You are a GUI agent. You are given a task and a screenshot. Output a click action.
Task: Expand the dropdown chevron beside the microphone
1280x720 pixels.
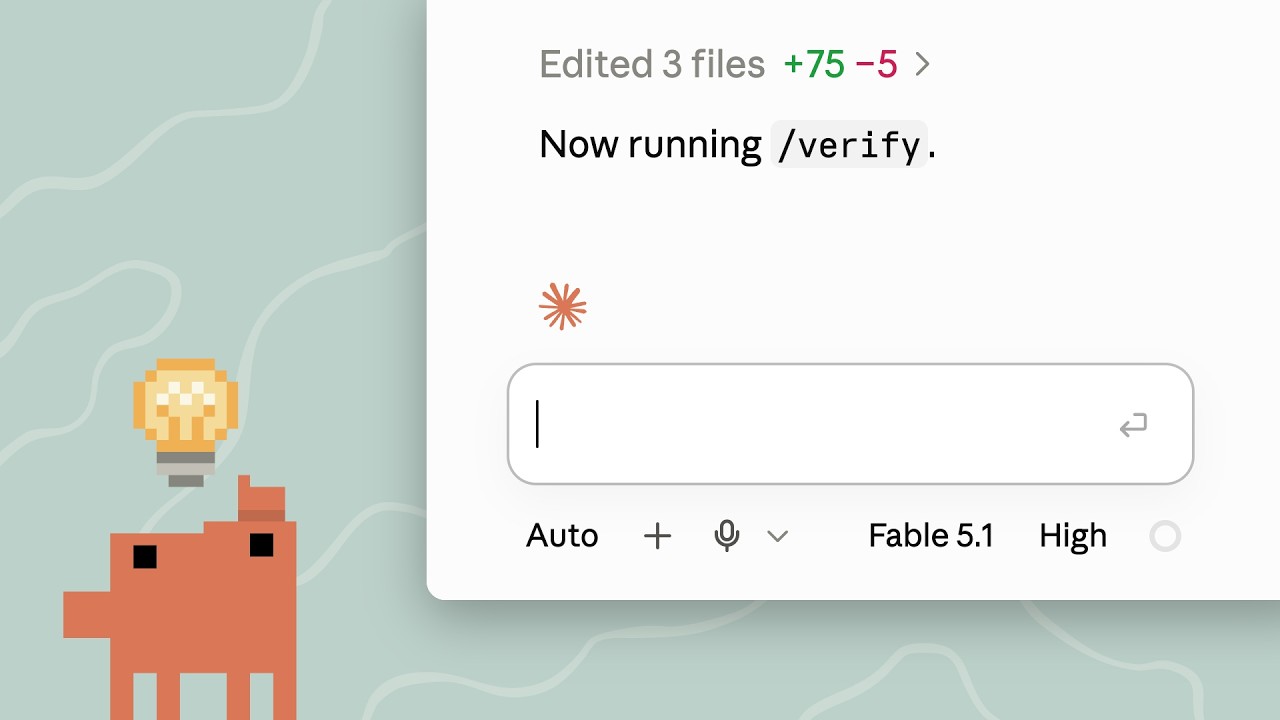pos(777,537)
